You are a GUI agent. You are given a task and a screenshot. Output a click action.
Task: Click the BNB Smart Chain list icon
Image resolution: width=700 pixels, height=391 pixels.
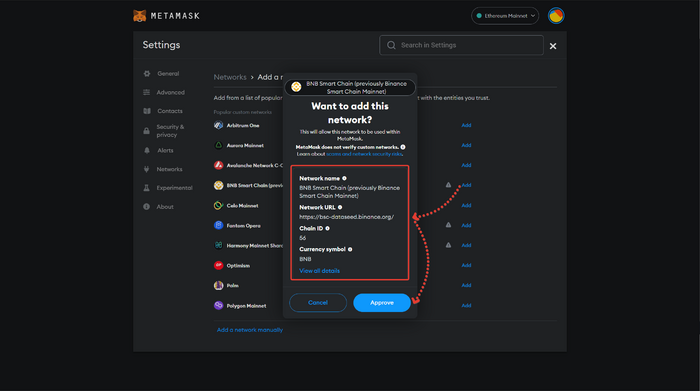click(218, 185)
